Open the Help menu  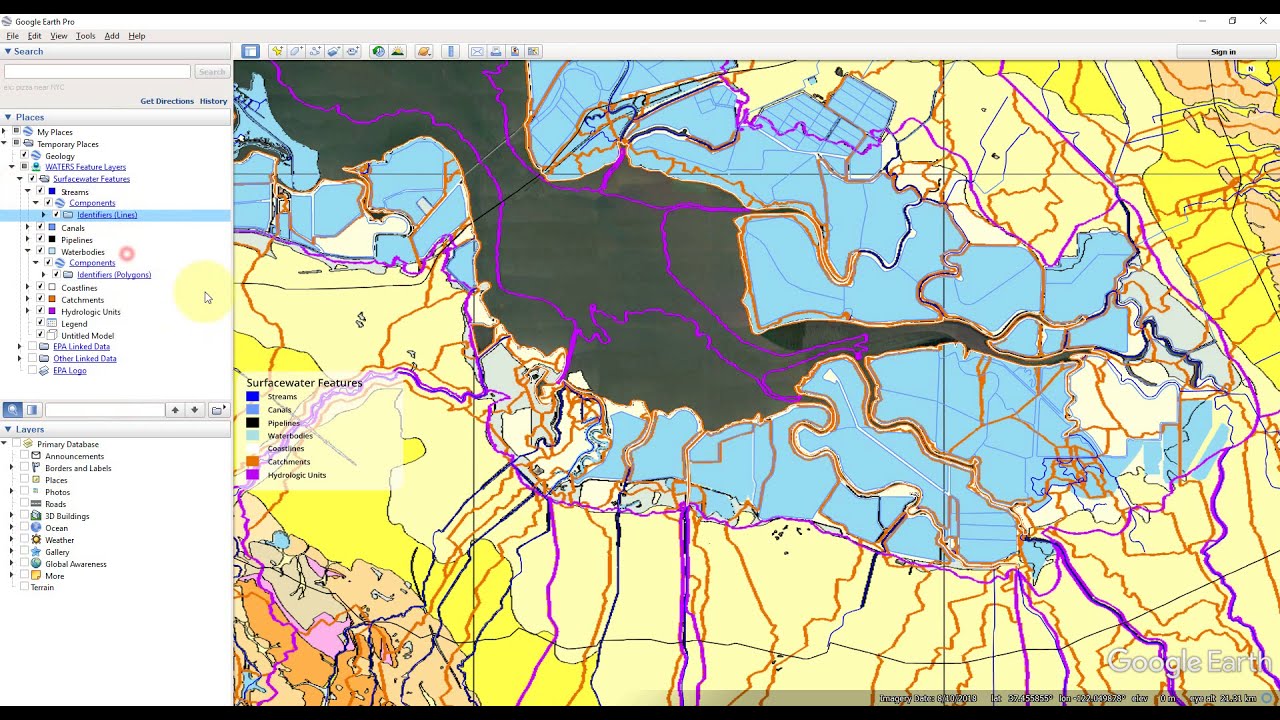point(137,36)
